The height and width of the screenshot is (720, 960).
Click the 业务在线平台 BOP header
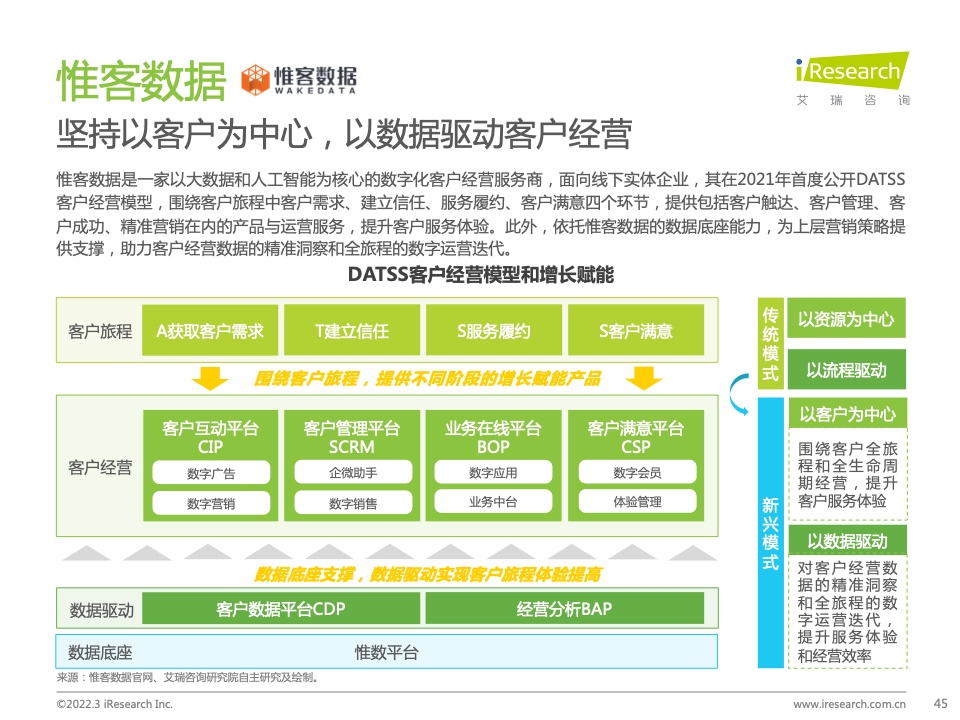click(493, 437)
